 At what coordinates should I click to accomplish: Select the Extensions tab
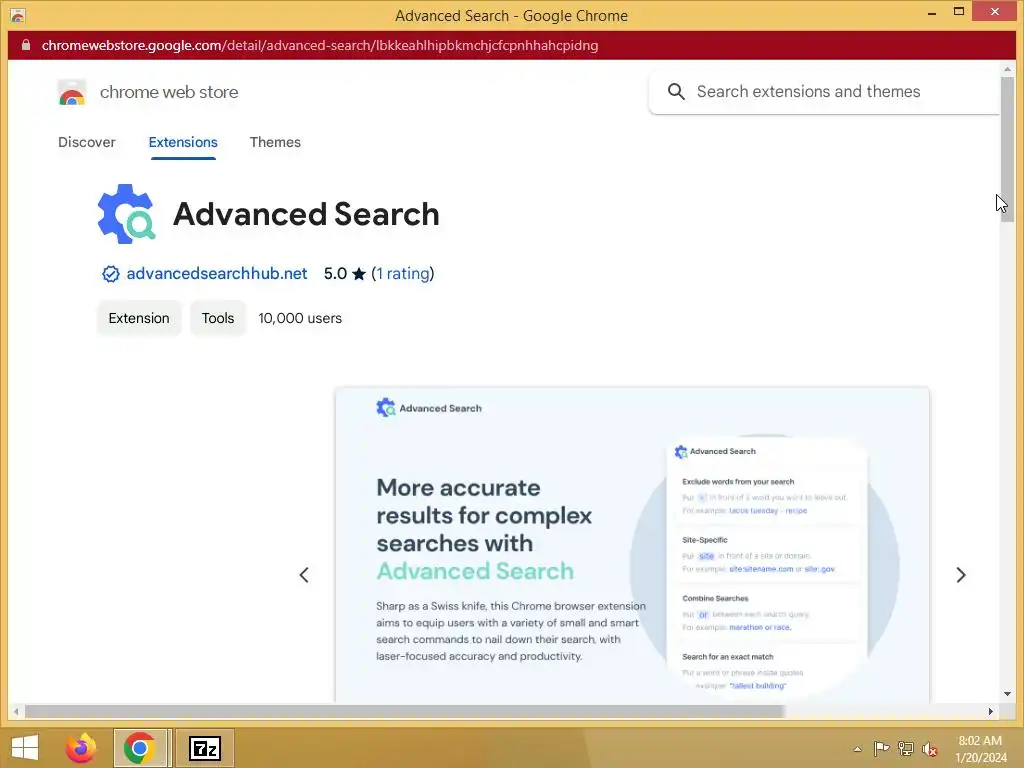click(183, 142)
